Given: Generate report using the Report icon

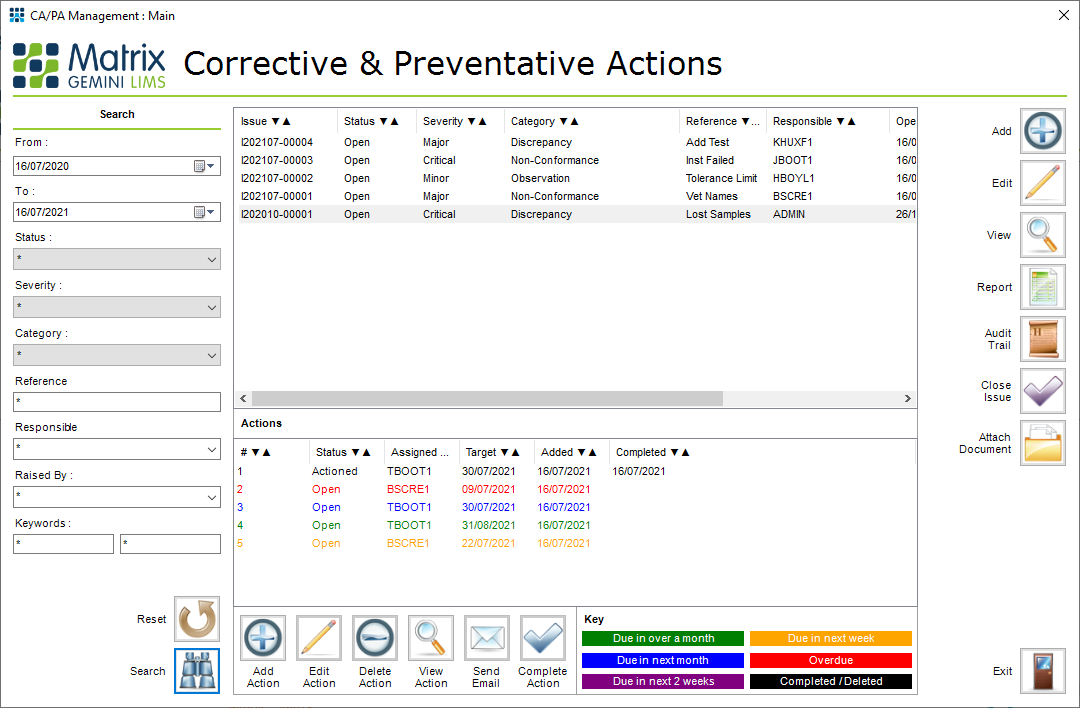Looking at the screenshot, I should click(1042, 288).
